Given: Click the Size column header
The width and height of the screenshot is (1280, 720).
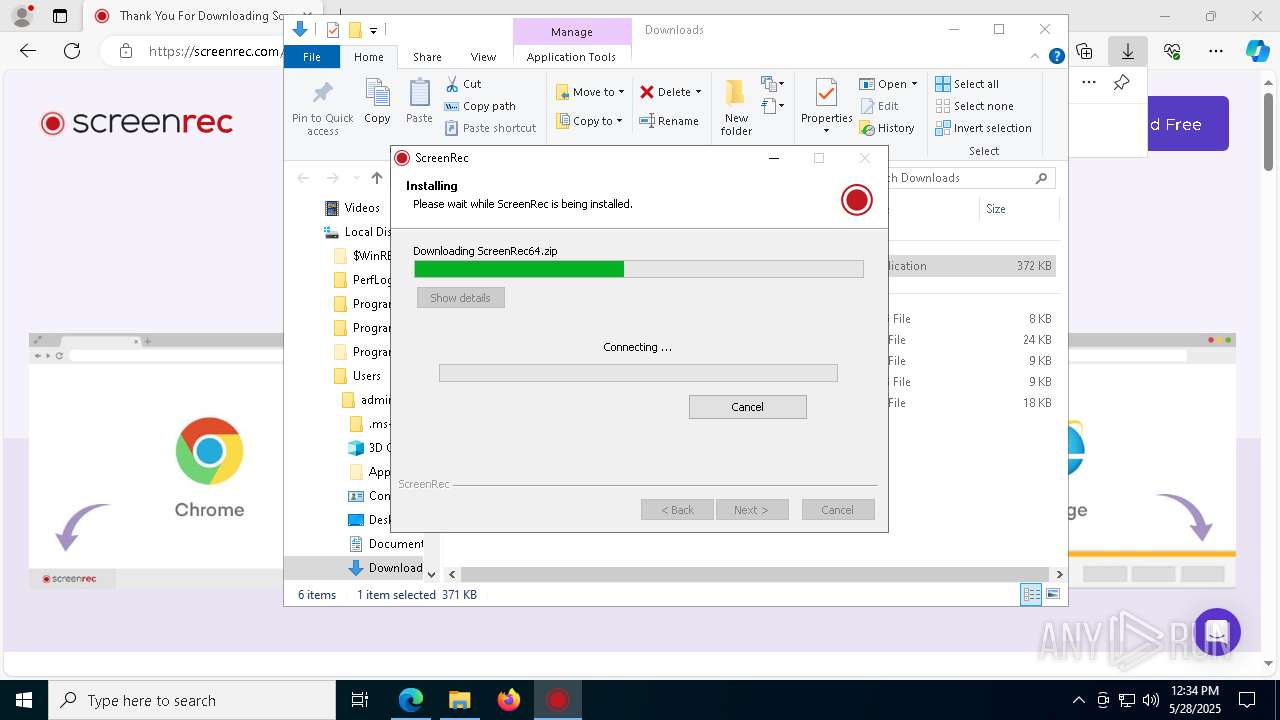Looking at the screenshot, I should click(996, 209).
